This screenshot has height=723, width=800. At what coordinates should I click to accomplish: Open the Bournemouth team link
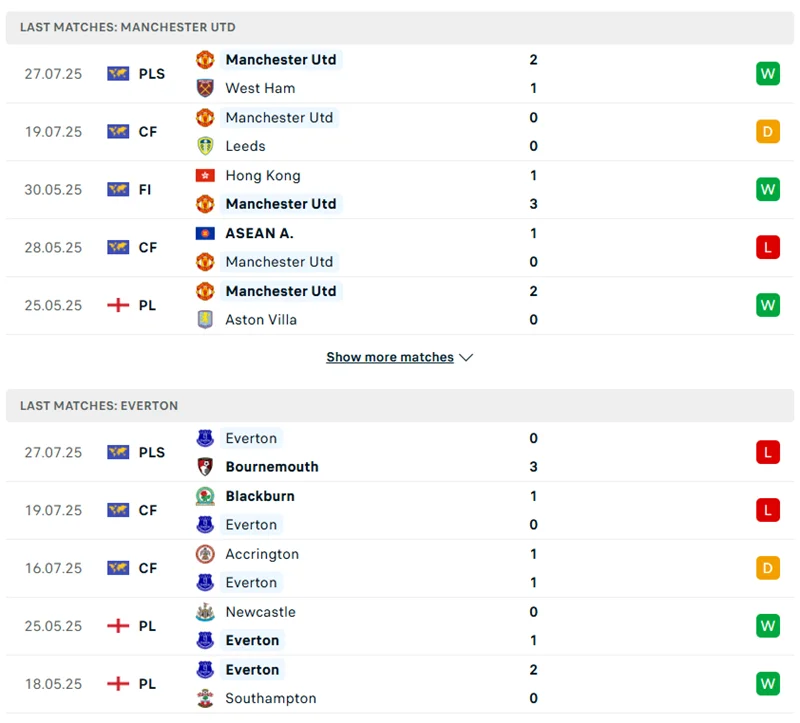[x=272, y=467]
